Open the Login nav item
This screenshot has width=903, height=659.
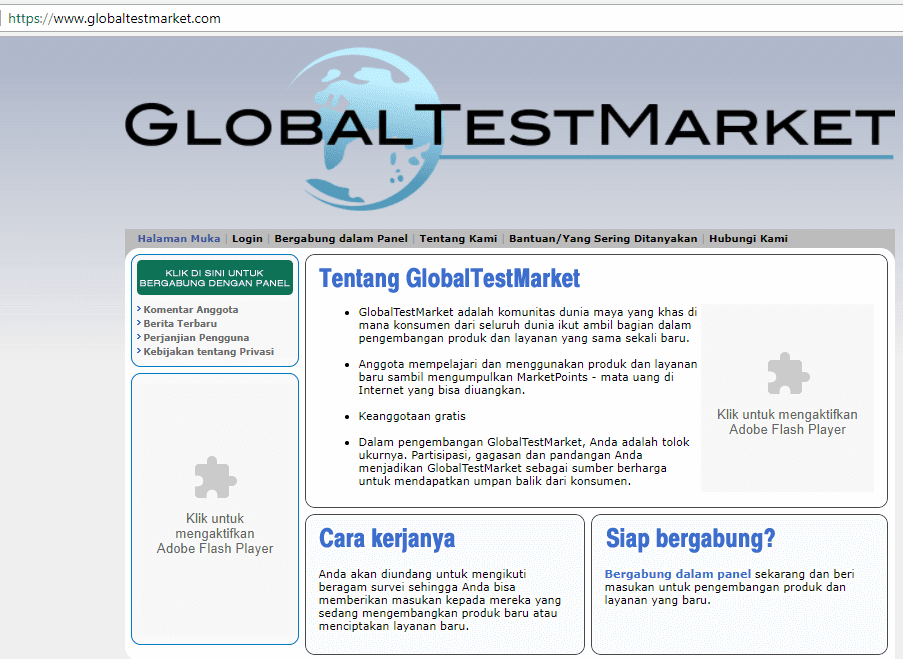pos(247,238)
